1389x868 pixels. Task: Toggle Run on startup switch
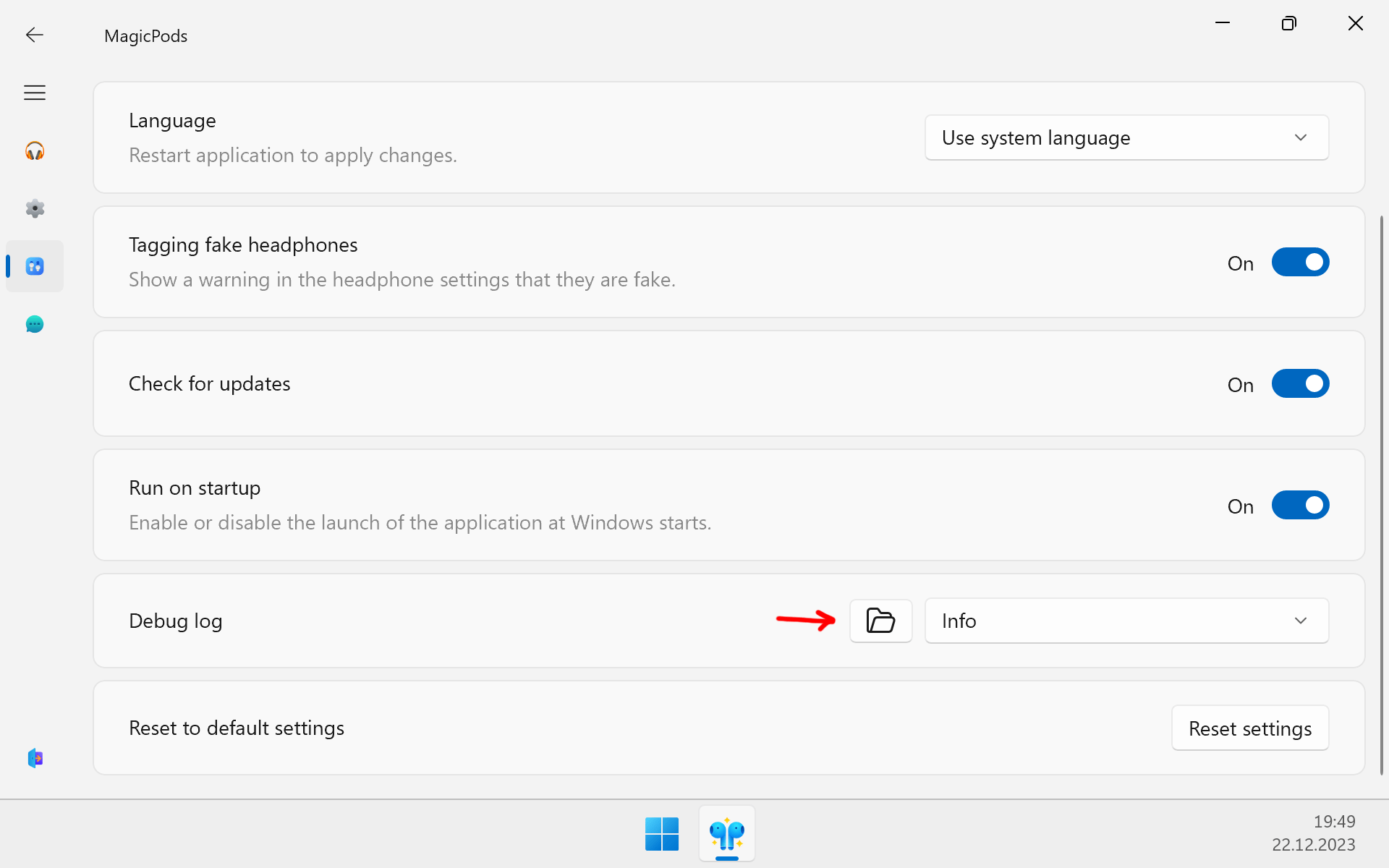(1300, 505)
